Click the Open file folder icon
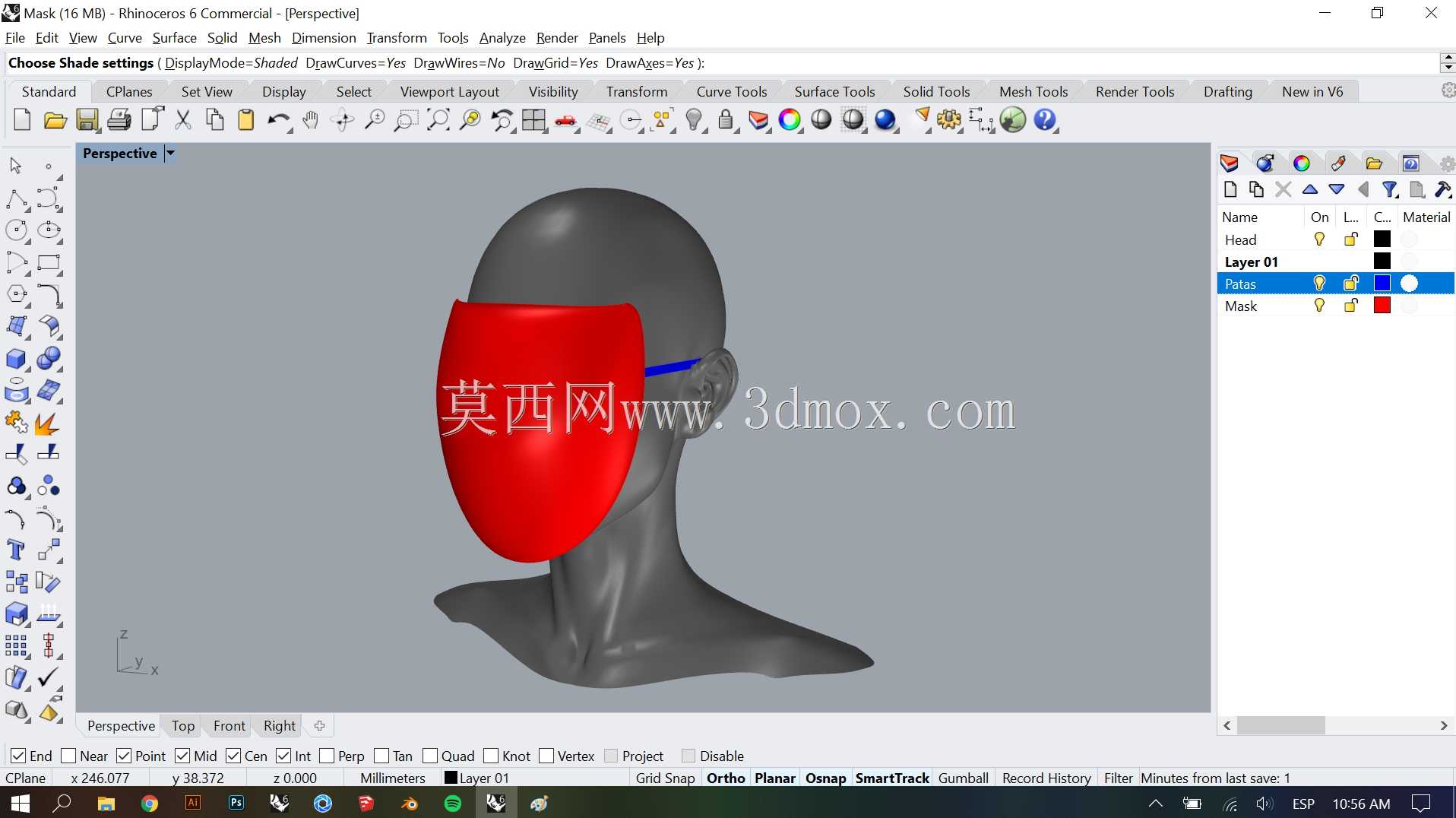This screenshot has width=1456, height=818. tap(55, 120)
